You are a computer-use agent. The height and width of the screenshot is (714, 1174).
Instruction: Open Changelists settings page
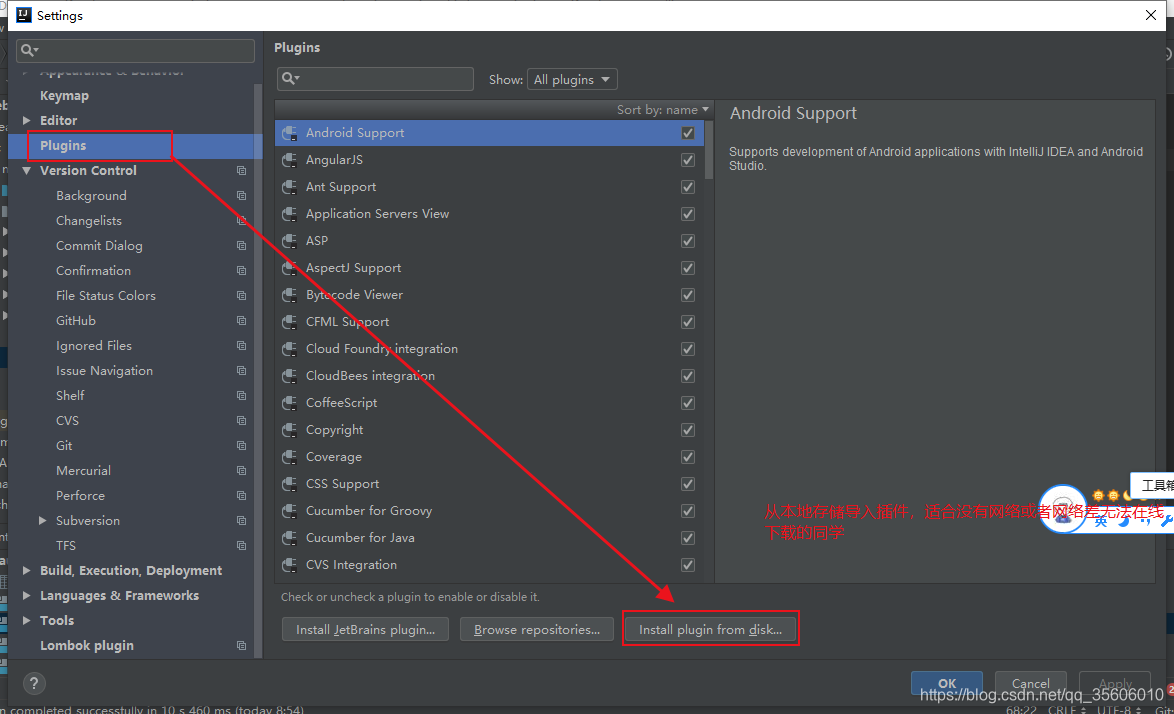(x=88, y=221)
